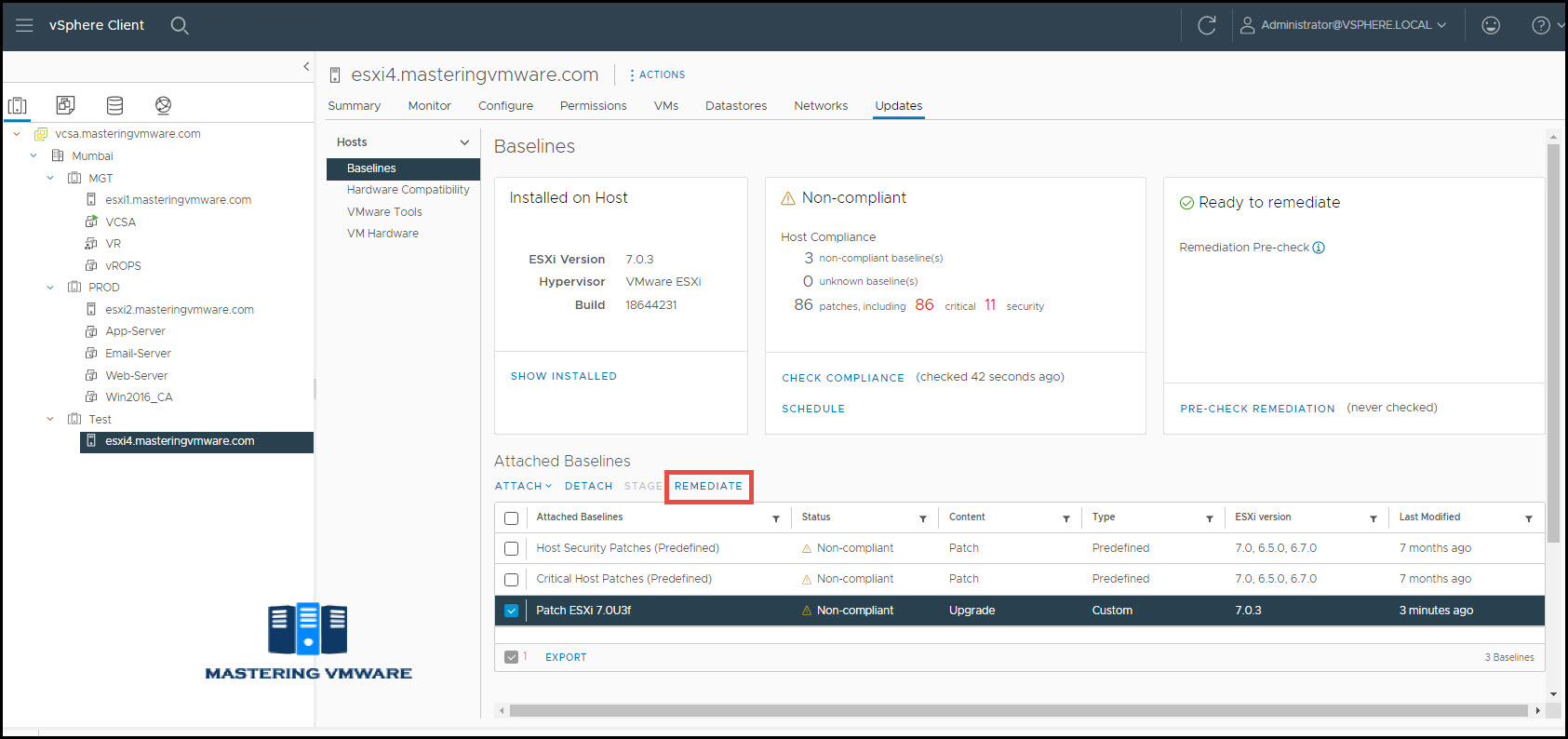1568x739 pixels.
Task: Click the Remediation Pre-check info icon
Action: click(x=1319, y=248)
